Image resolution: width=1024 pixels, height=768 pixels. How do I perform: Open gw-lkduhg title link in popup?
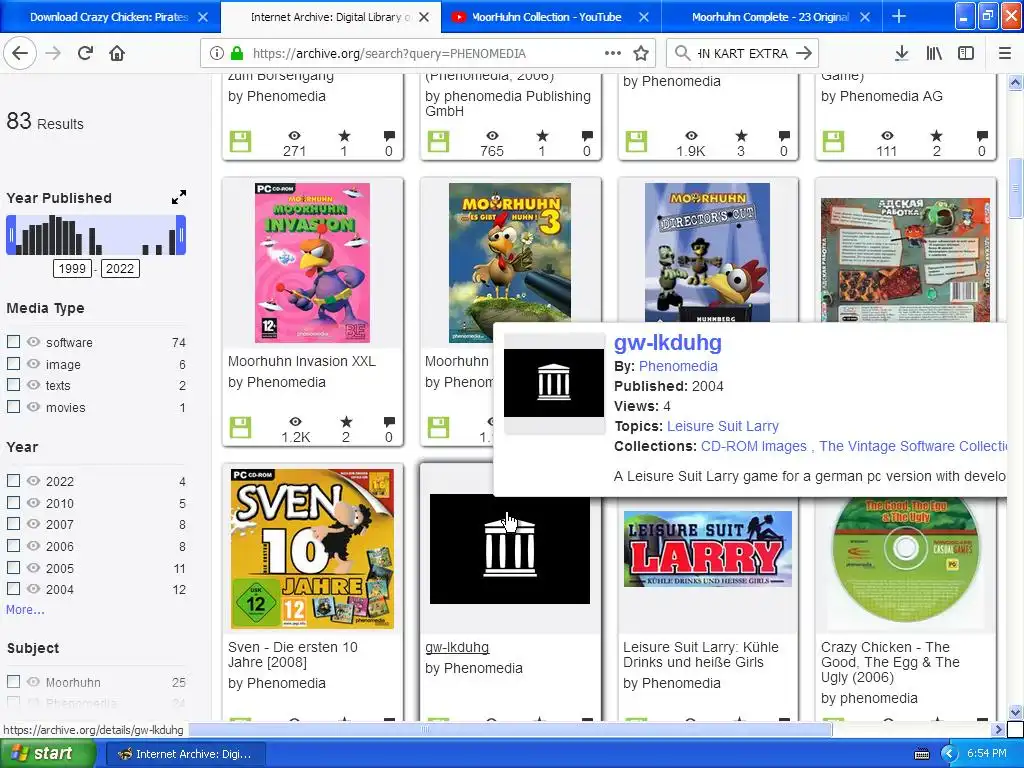click(667, 342)
